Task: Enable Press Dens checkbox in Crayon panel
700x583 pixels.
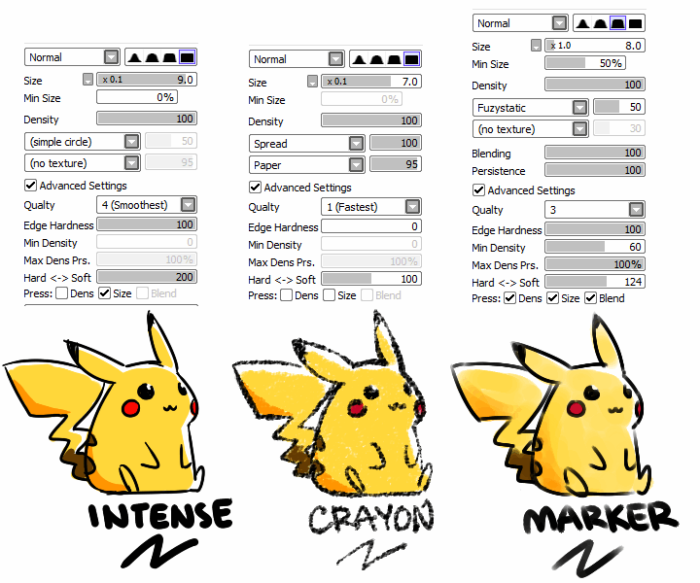Action: coord(287,295)
